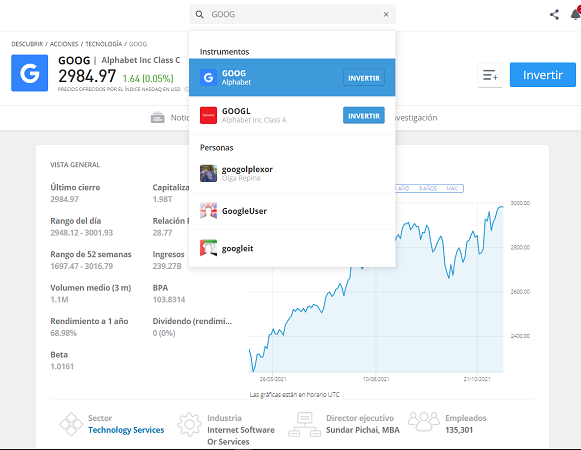Click the Volumen medio value 1.1M
The height and width of the screenshot is (450, 581).
click(x=59, y=300)
